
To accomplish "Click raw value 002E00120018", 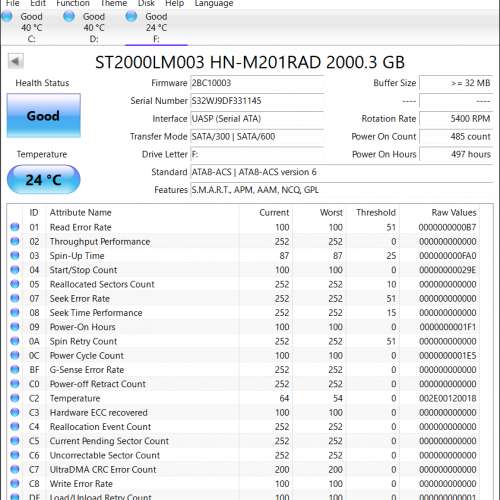I will click(x=448, y=398).
